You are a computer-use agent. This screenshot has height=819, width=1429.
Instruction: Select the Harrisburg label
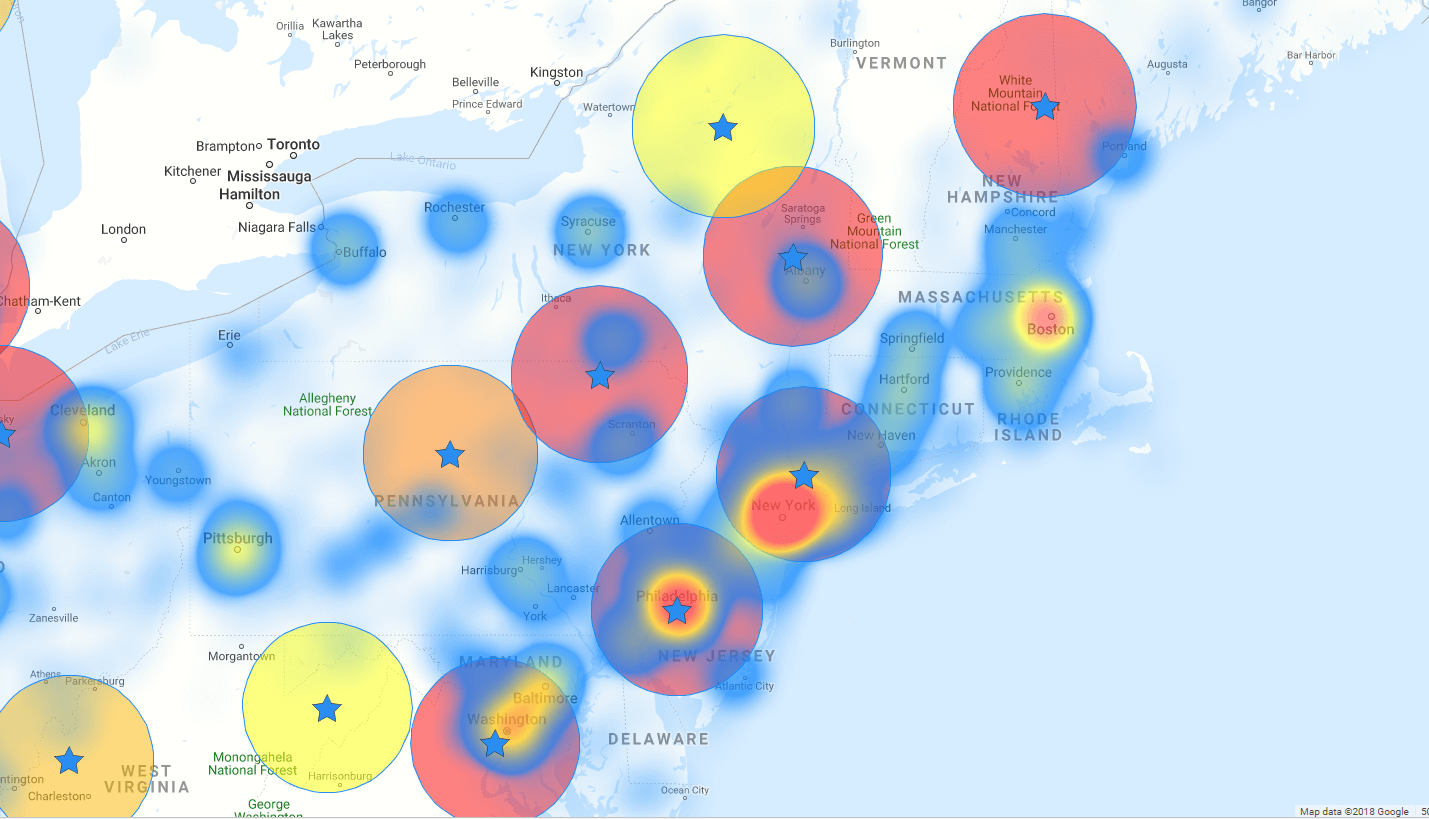[489, 570]
